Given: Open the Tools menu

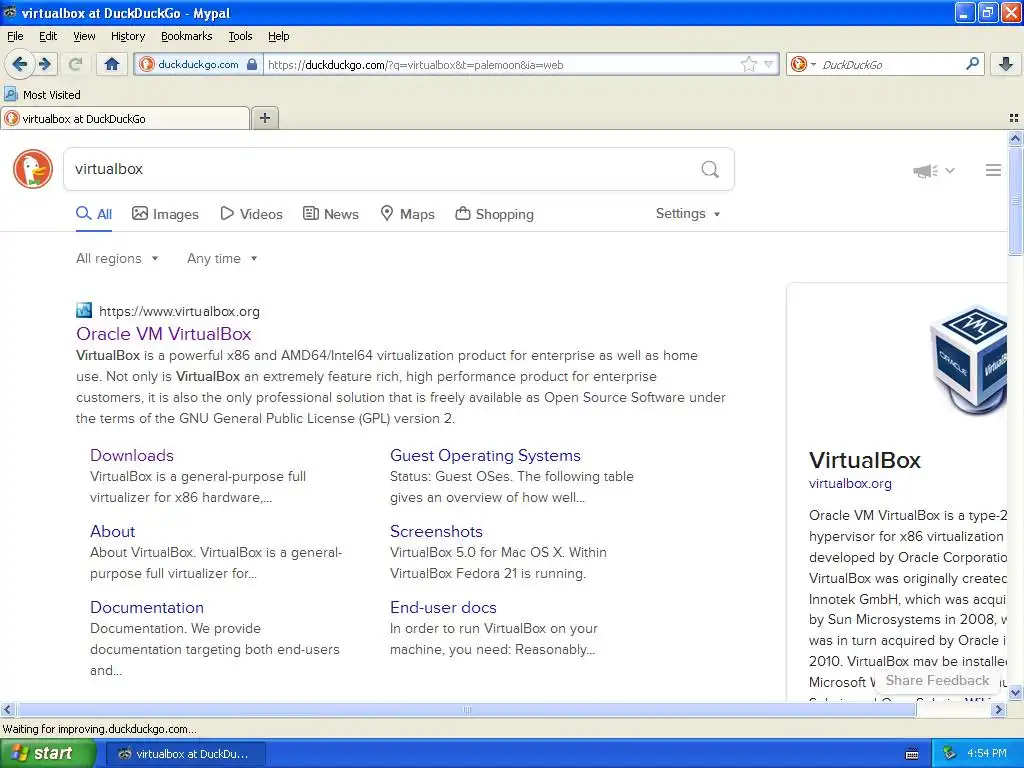Looking at the screenshot, I should [x=240, y=36].
